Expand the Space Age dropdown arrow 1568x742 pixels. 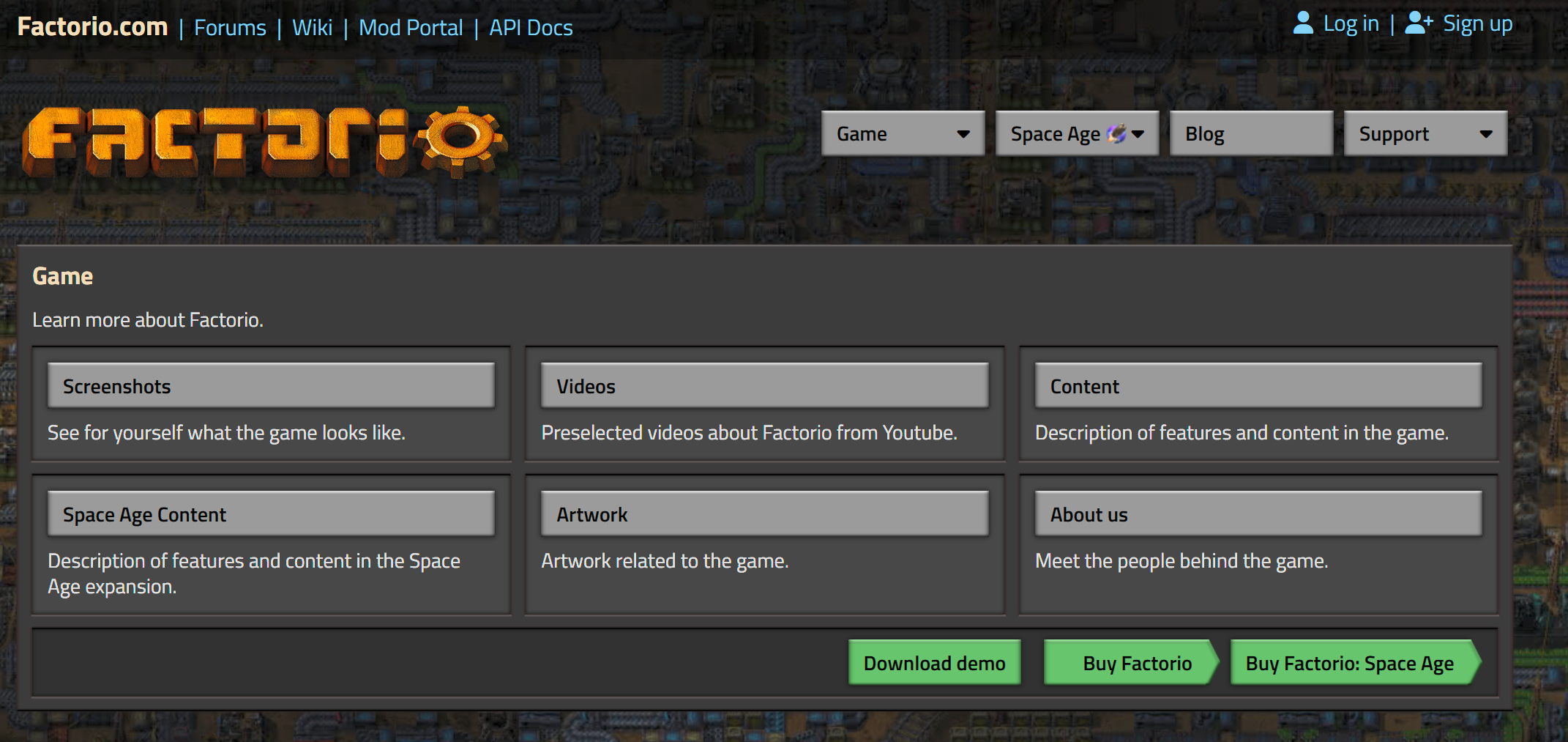[x=1138, y=134]
